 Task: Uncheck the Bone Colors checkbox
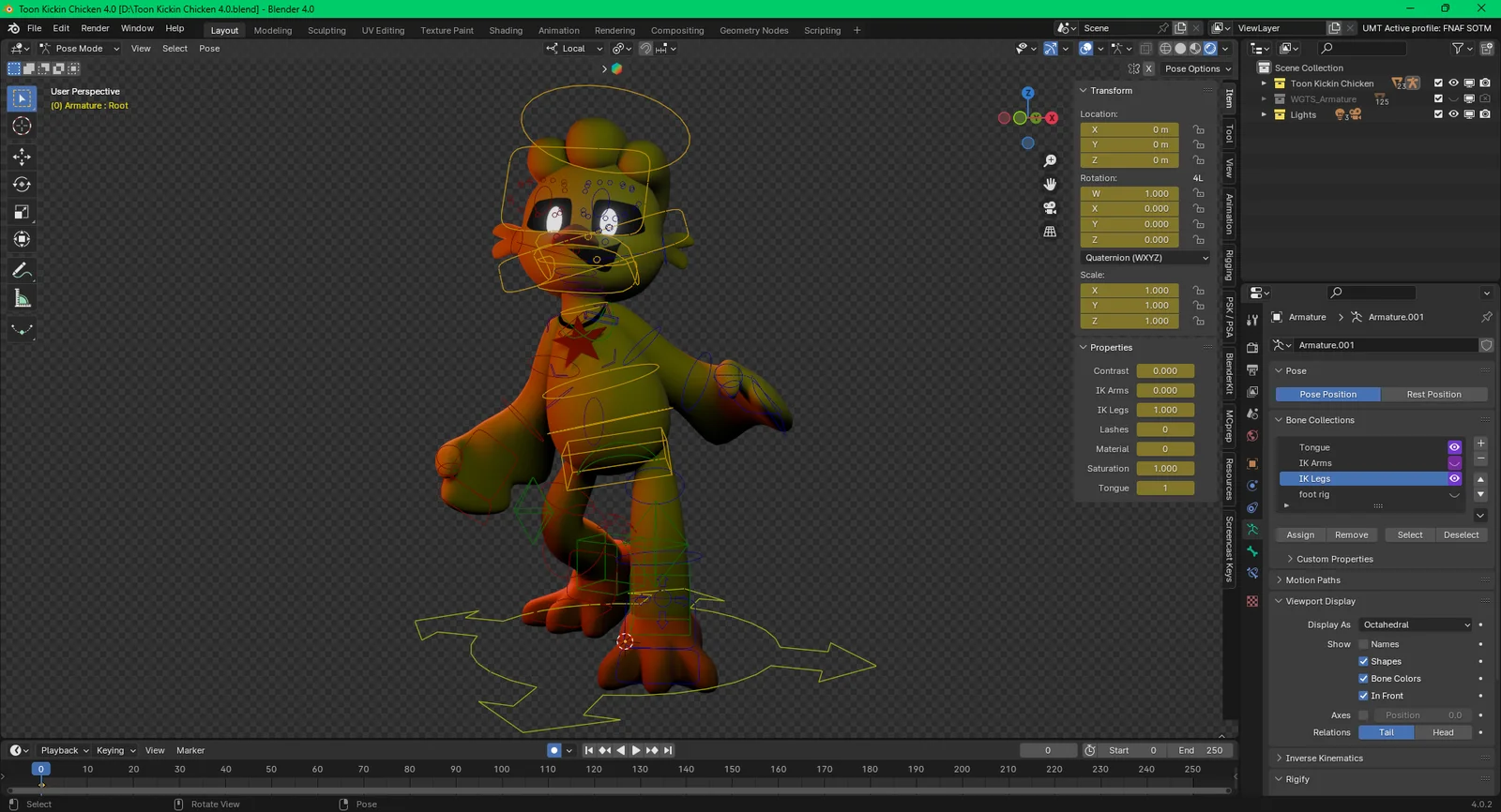pyautogui.click(x=1363, y=679)
